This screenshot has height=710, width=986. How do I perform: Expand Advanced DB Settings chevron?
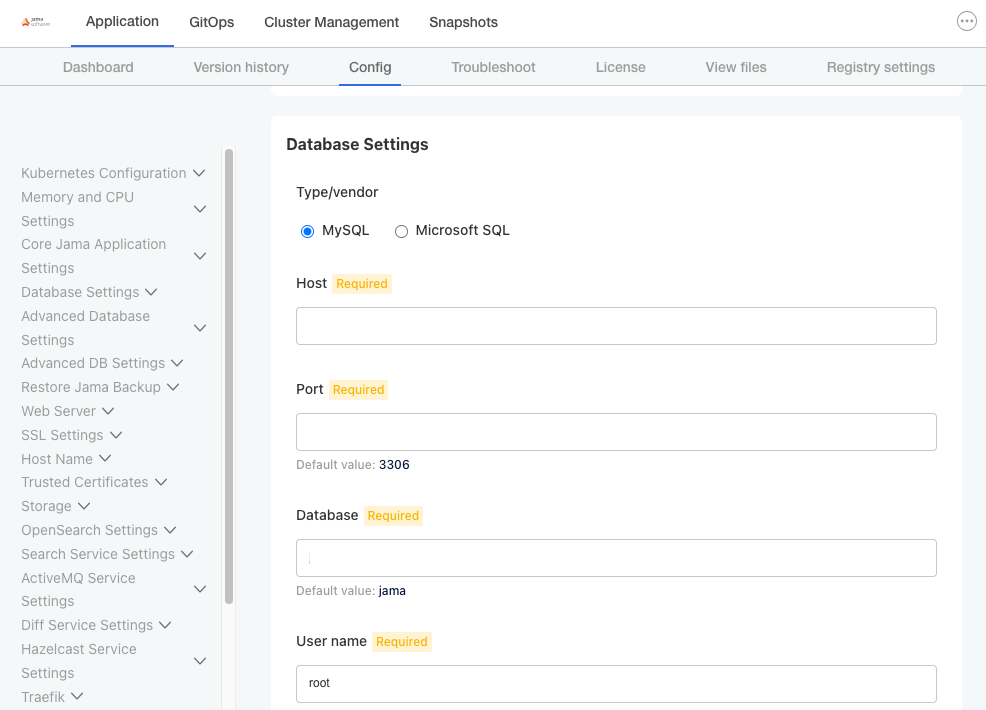tap(177, 363)
